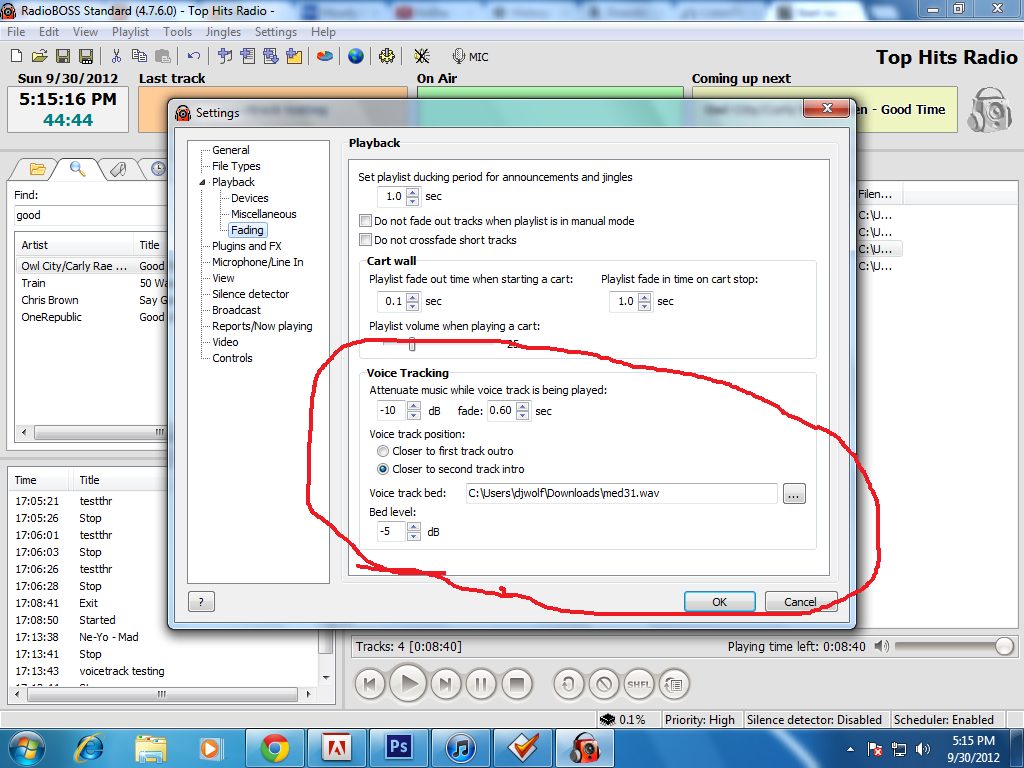Add a folder with the yellow folder plus icon

tap(294, 56)
